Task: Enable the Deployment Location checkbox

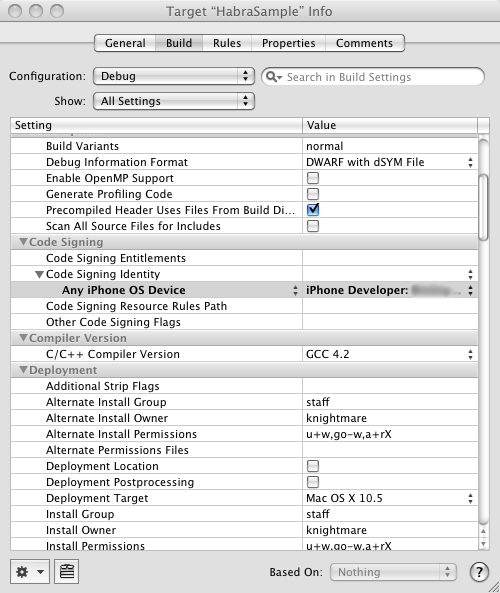Action: coord(313,466)
